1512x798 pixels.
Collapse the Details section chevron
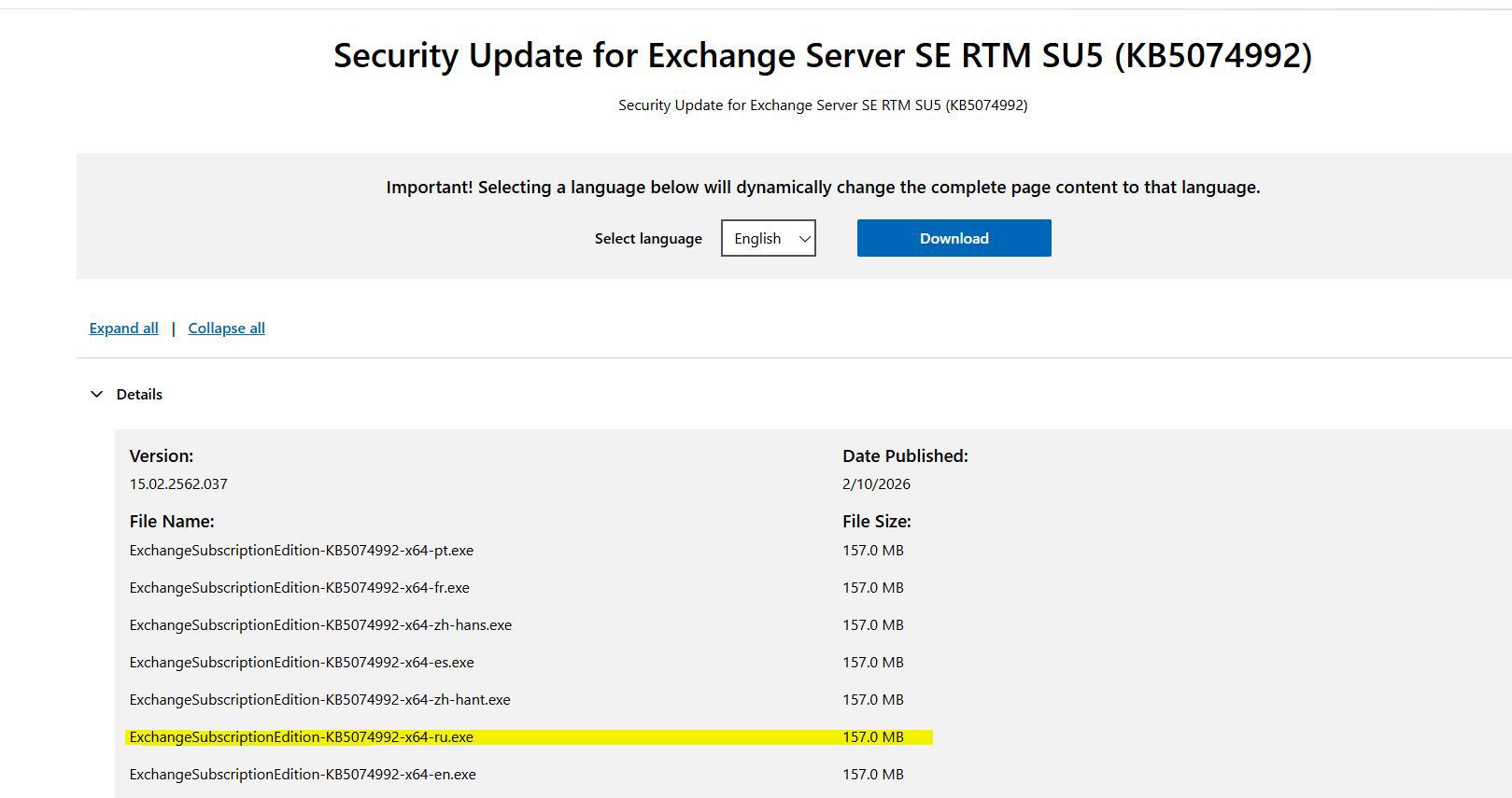tap(96, 394)
